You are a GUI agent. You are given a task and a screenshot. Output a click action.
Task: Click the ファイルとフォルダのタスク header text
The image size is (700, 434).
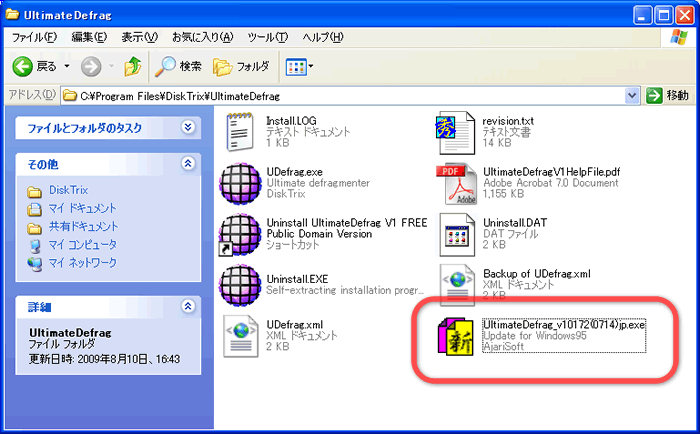point(84,128)
